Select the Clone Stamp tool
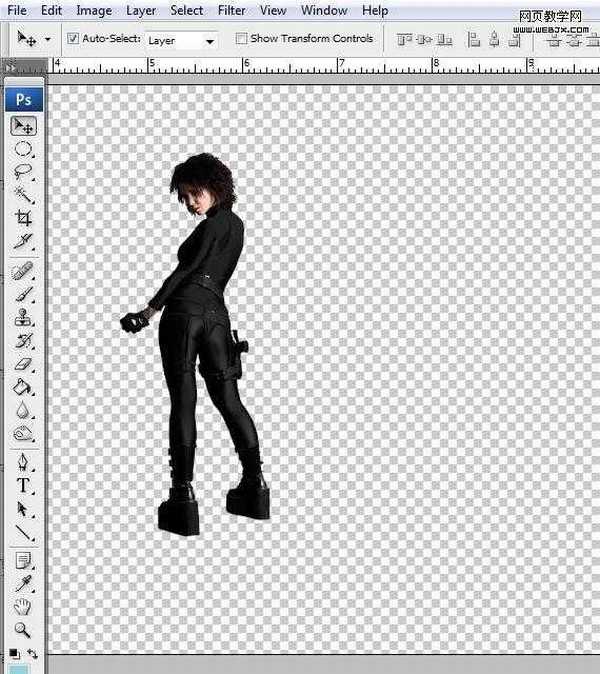Screen dimensions: 600x674 pyautogui.click(x=23, y=319)
